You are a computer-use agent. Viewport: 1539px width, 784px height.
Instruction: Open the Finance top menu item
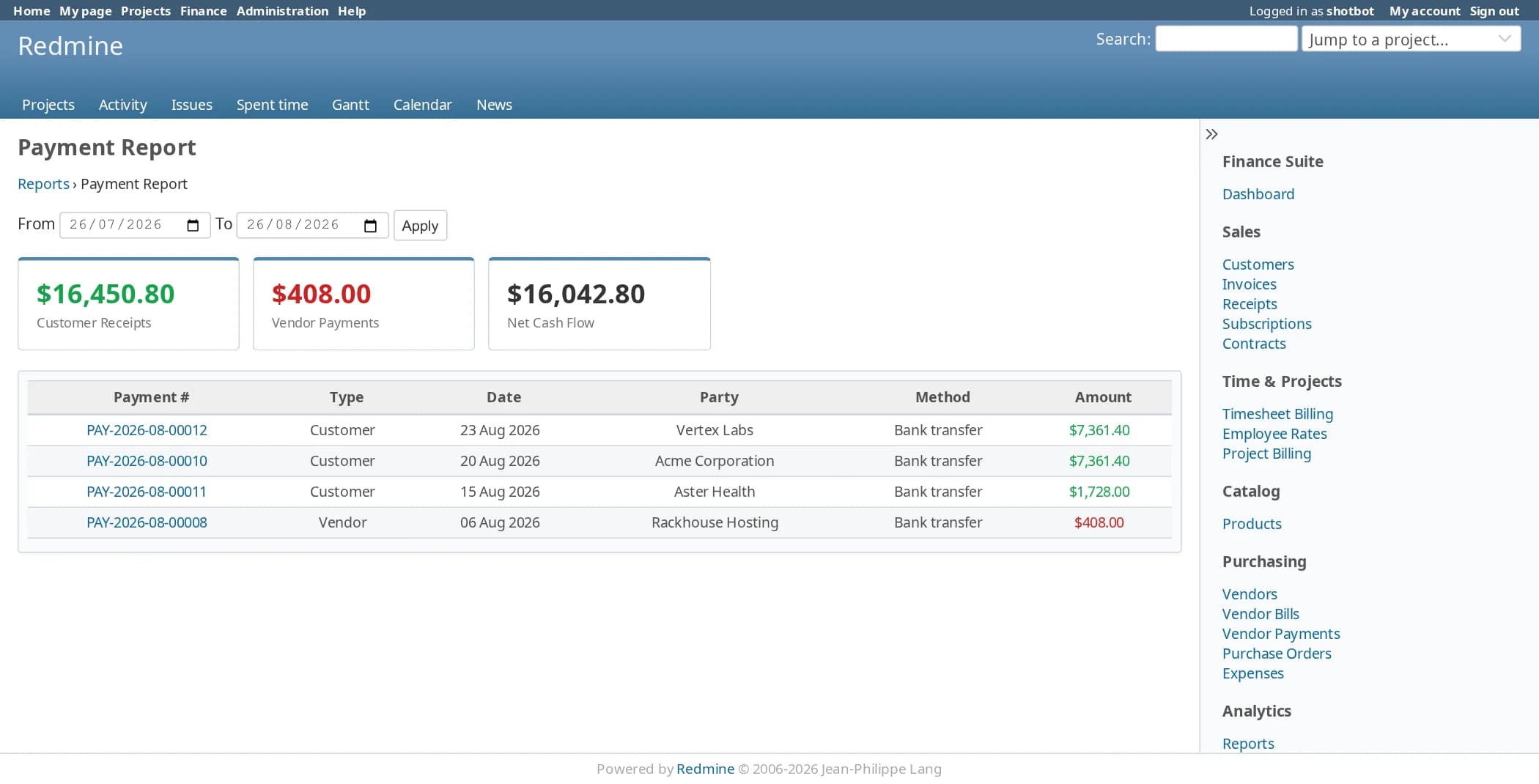pyautogui.click(x=204, y=11)
